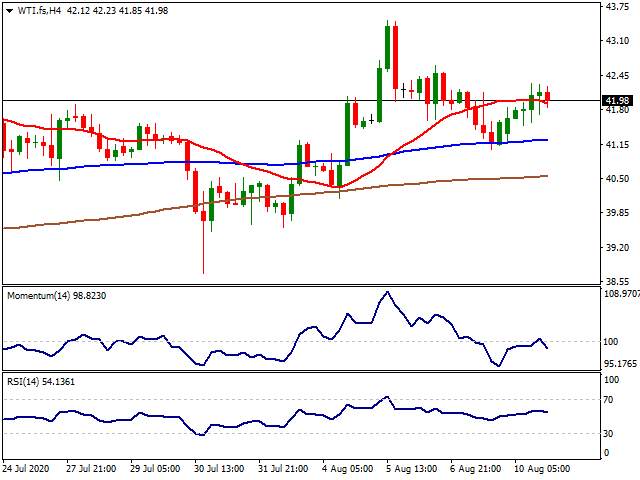Click the momentum 100 level label
Screen dimensions: 640x480
611,342
